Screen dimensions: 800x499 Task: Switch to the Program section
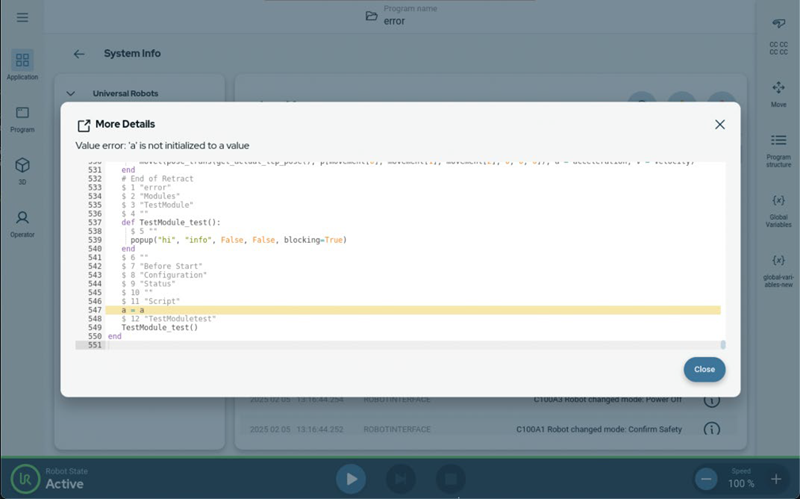pos(22,118)
